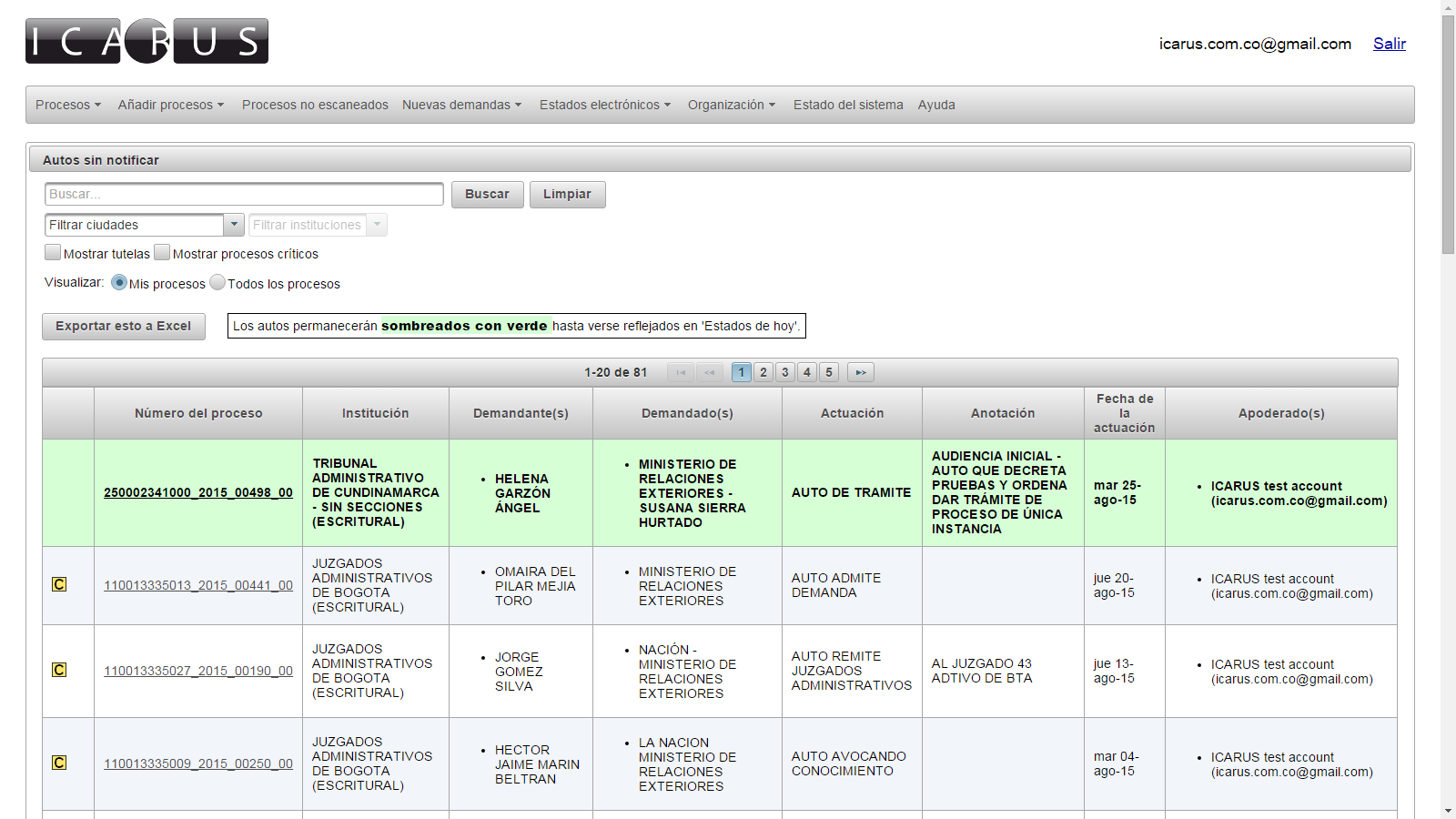The width and height of the screenshot is (1456, 819).
Task: Select Todos los procesos radio option
Action: coord(217,282)
